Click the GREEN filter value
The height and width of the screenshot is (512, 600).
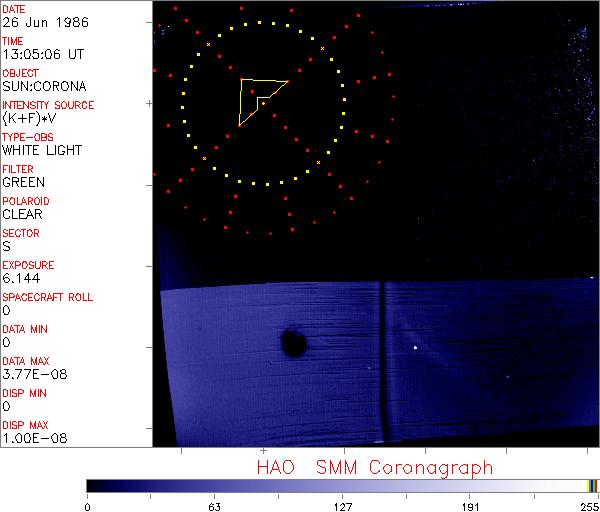(23, 183)
